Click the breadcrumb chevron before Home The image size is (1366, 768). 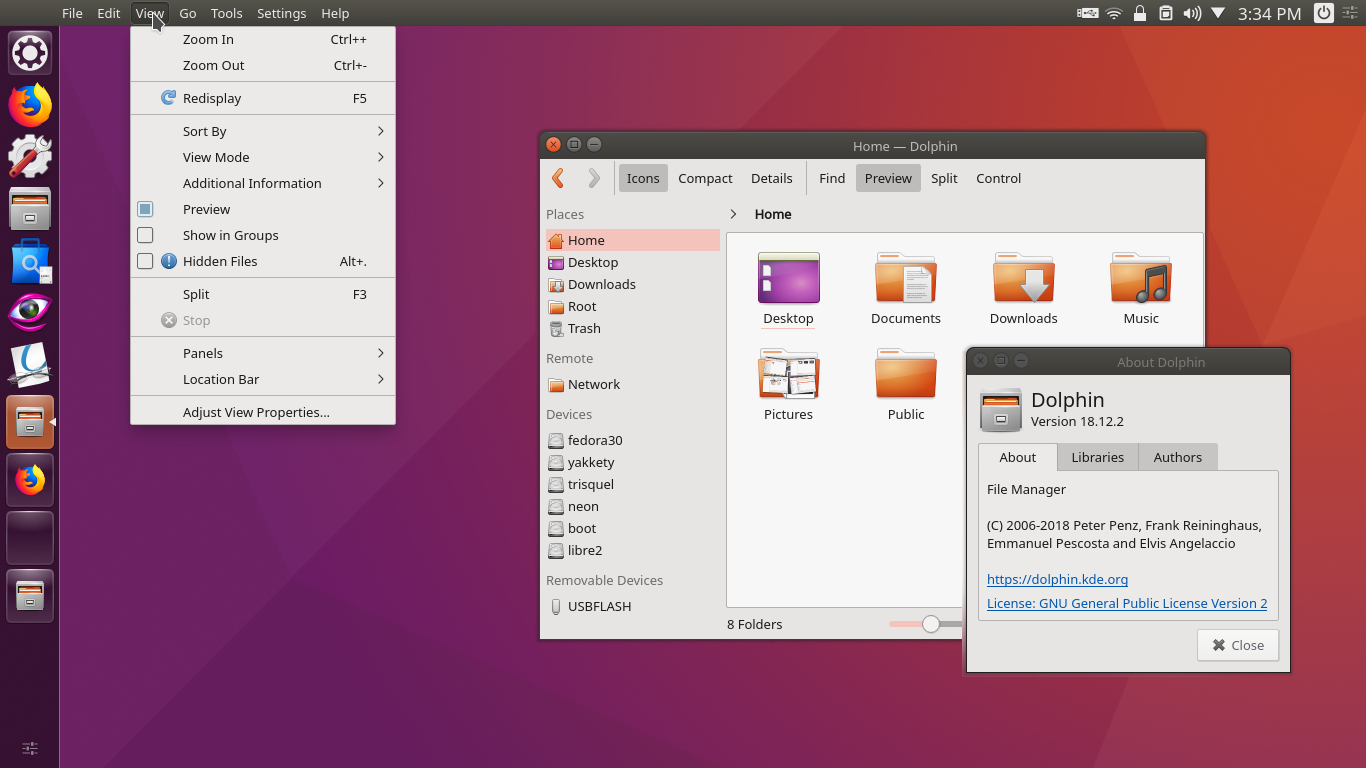click(x=733, y=214)
